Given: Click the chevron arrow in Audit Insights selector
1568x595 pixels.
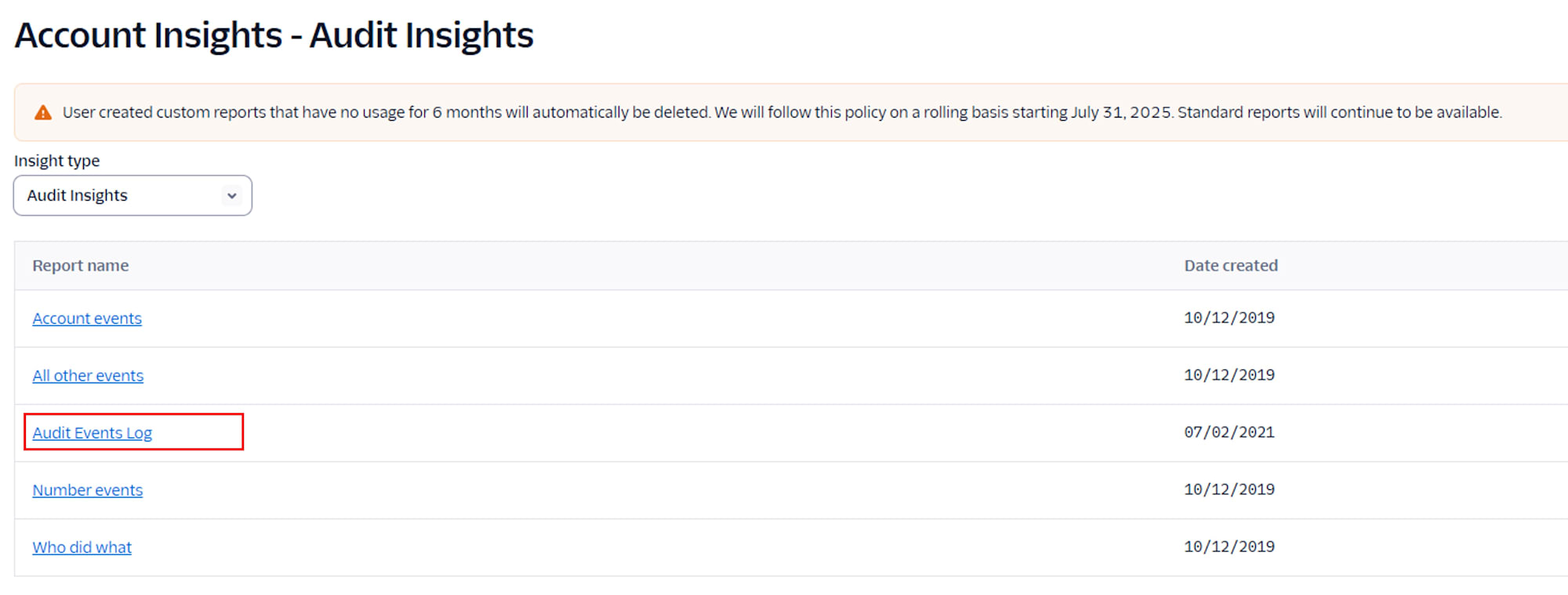Looking at the screenshot, I should [x=231, y=195].
